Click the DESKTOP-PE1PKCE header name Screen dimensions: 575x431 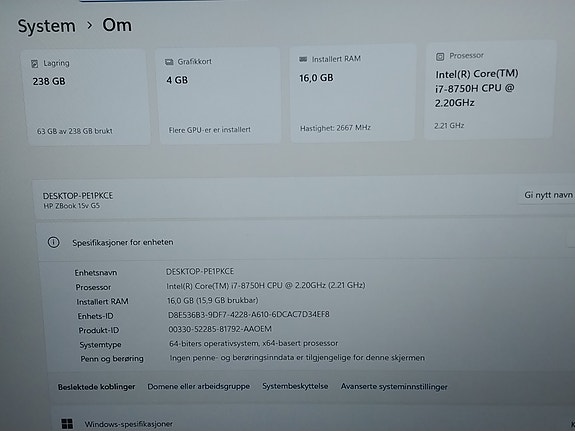(78, 196)
